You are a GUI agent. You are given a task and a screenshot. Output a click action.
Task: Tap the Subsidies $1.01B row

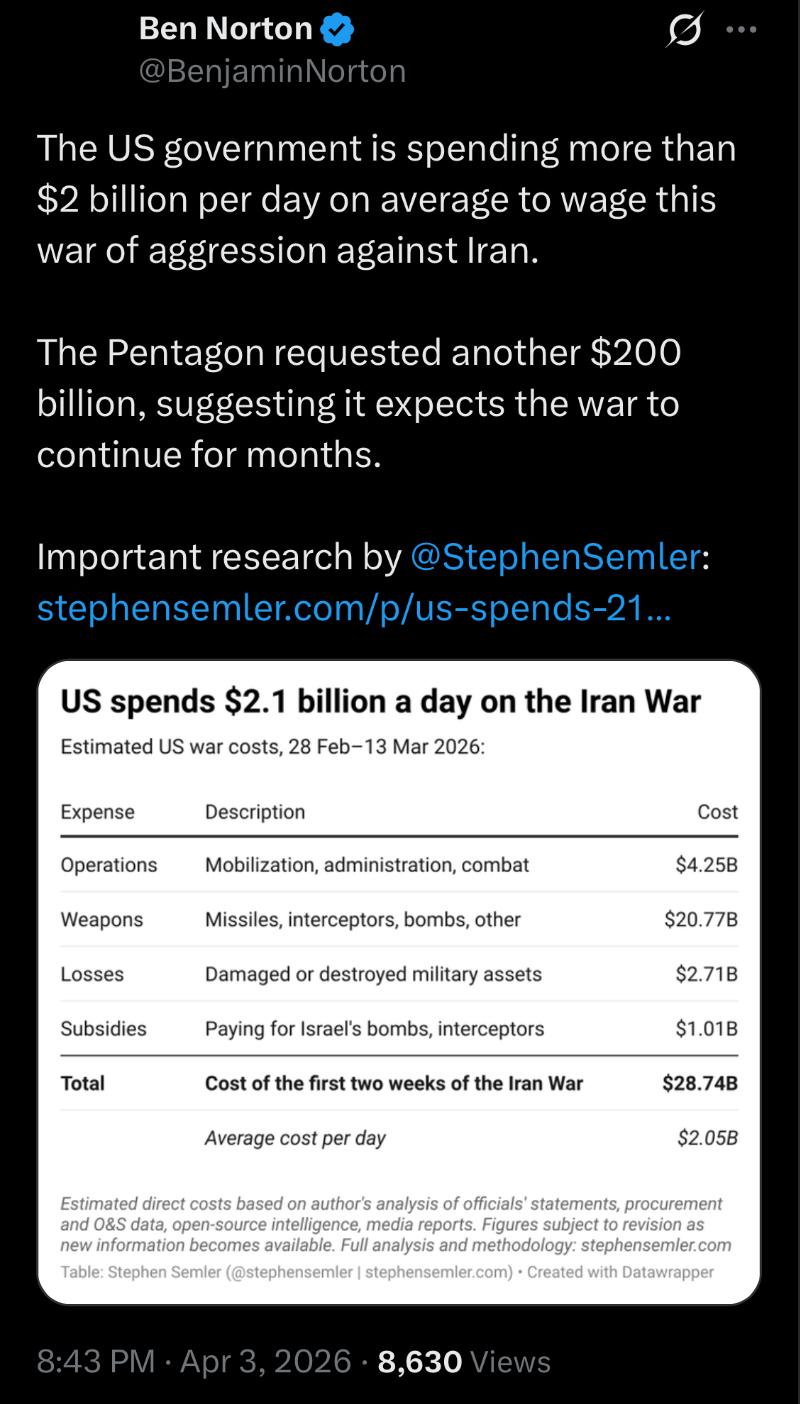click(x=399, y=1028)
